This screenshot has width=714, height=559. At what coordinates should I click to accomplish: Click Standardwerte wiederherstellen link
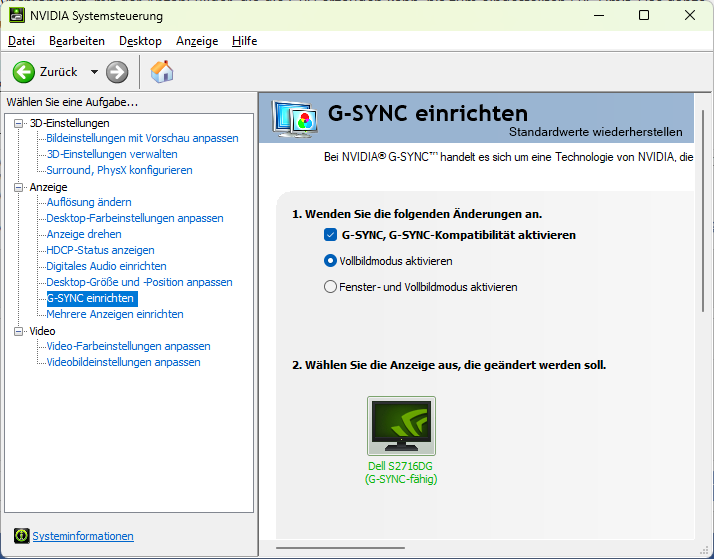[596, 132]
